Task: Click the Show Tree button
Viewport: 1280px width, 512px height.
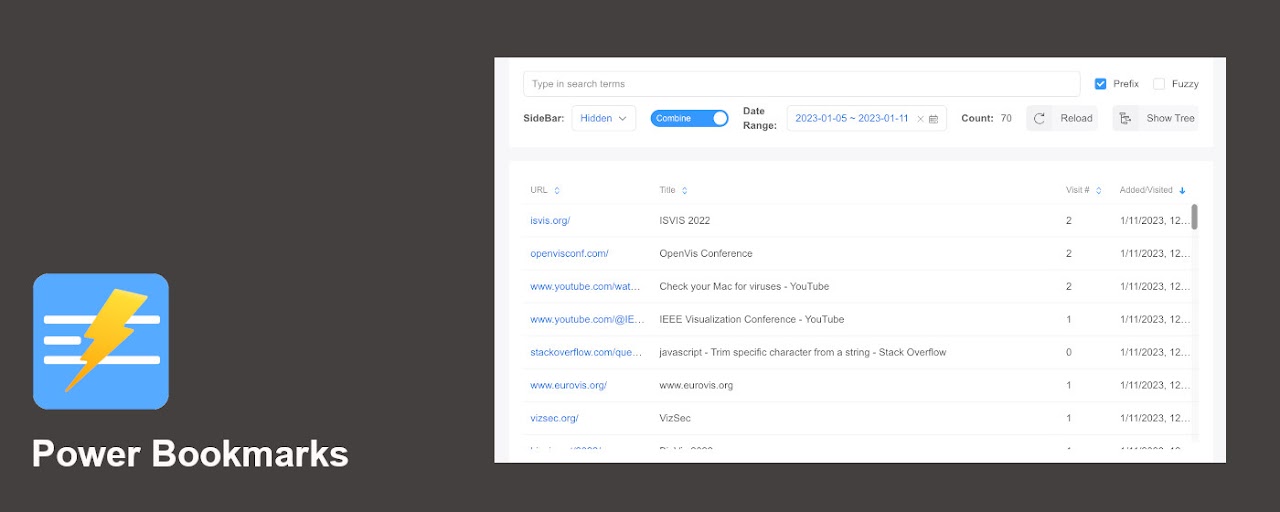Action: pos(1155,118)
